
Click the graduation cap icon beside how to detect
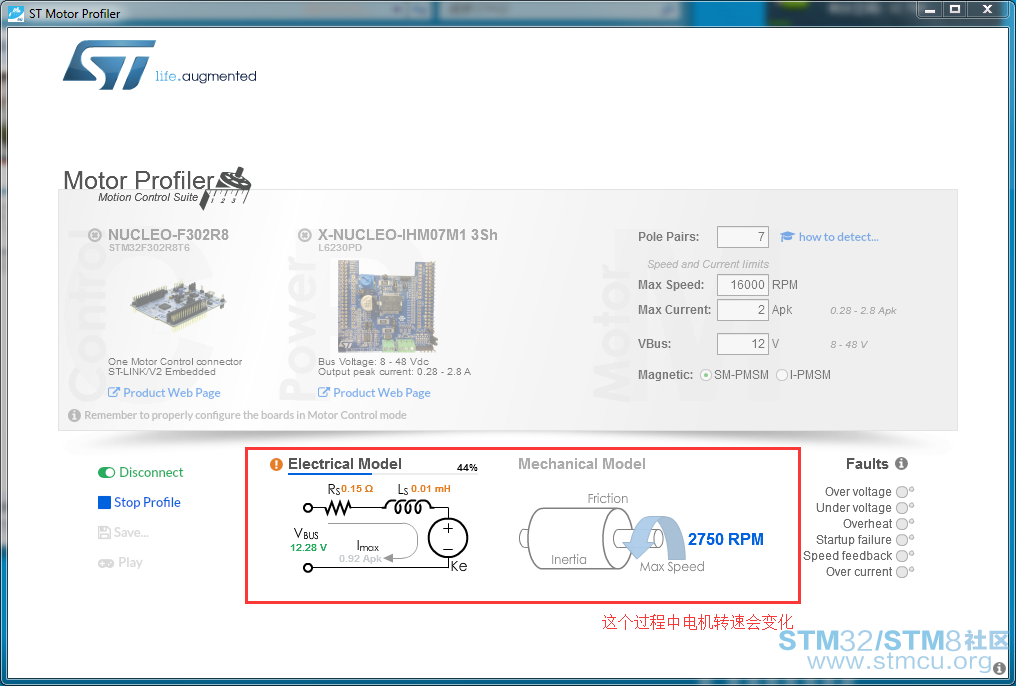(x=787, y=236)
